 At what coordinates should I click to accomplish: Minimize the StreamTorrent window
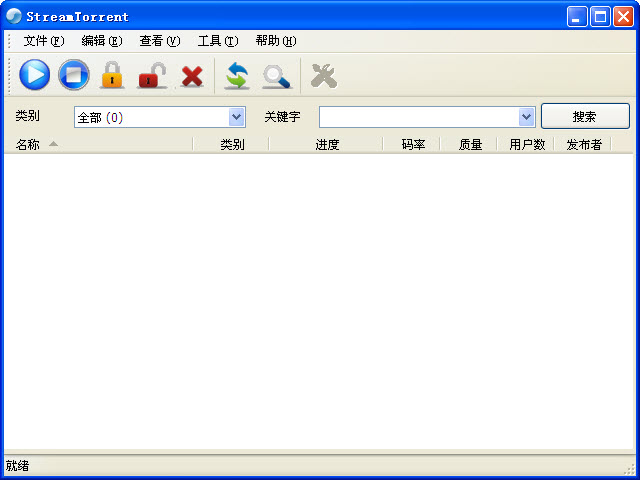point(577,17)
